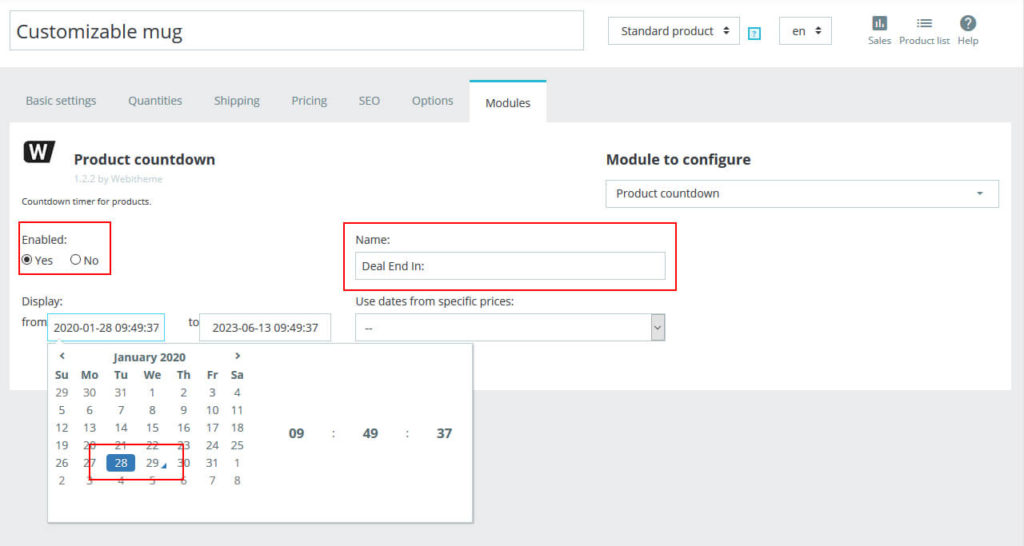Click the display 'to' date field
The width and height of the screenshot is (1024, 546).
pos(265,327)
